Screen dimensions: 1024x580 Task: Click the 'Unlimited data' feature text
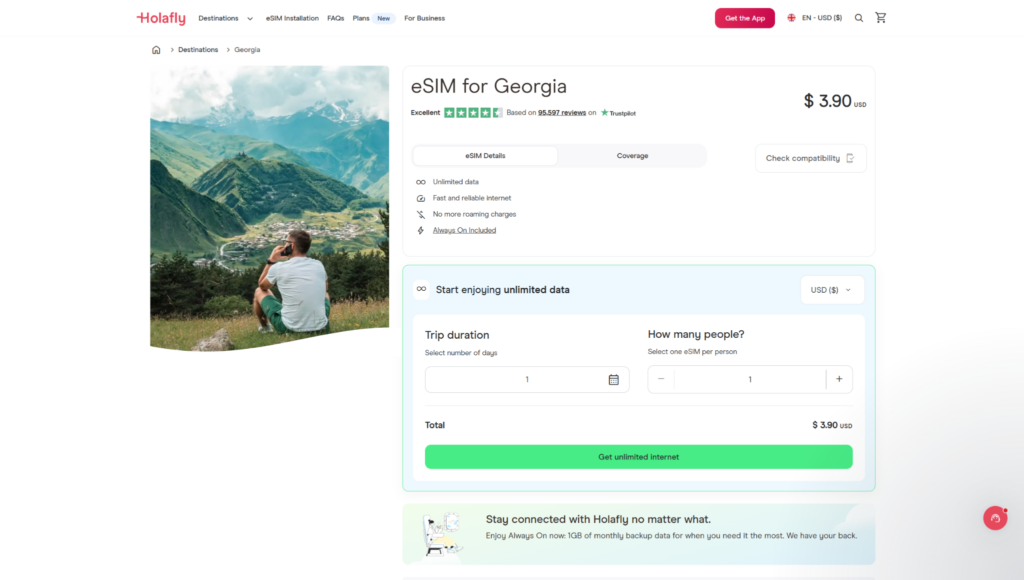click(x=455, y=182)
